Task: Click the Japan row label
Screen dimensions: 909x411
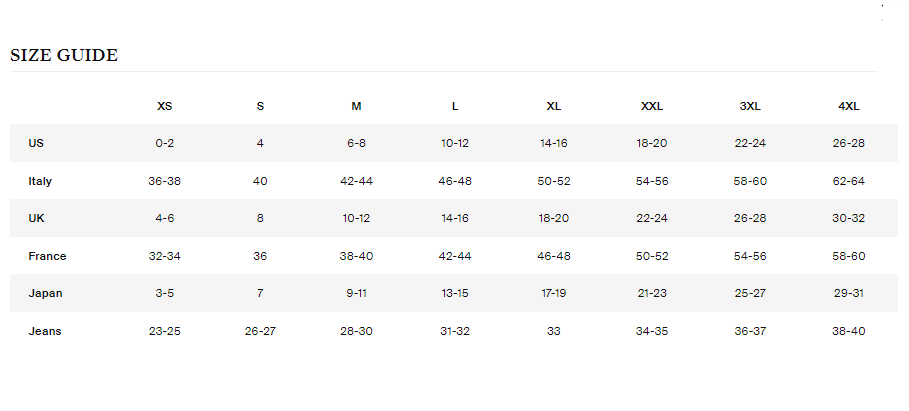Action: 45,293
